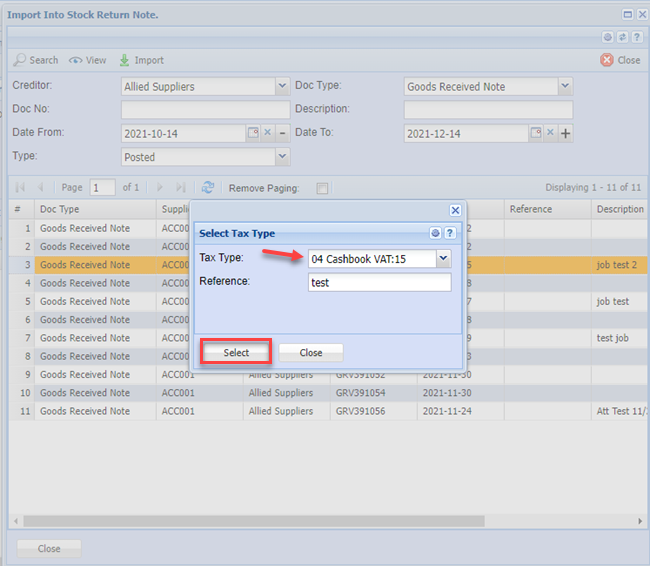This screenshot has height=566, width=650.
Task: Refresh the grid with the paging refresh icon
Action: pos(208,187)
